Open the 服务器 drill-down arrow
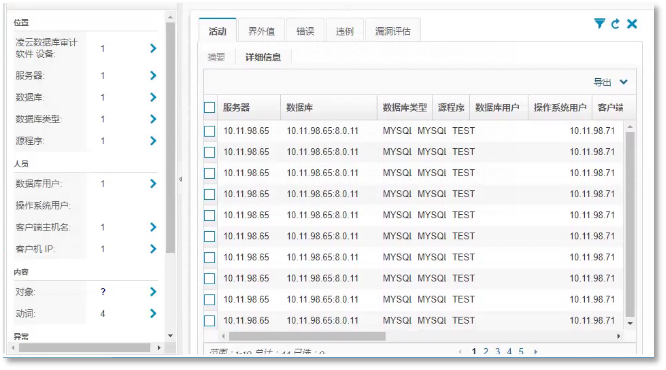Screen dimensions: 666x370 point(153,76)
